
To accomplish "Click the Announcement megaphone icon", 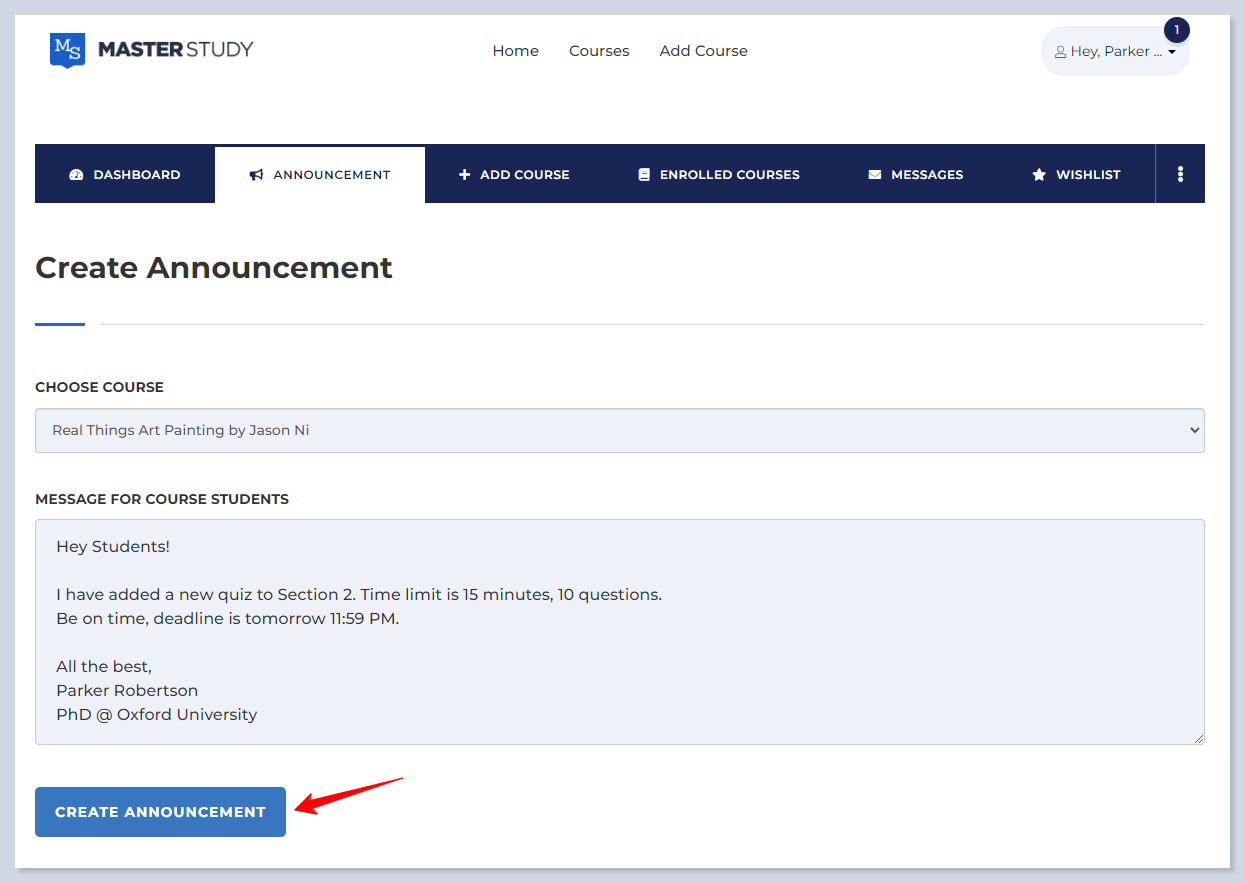I will (x=257, y=175).
